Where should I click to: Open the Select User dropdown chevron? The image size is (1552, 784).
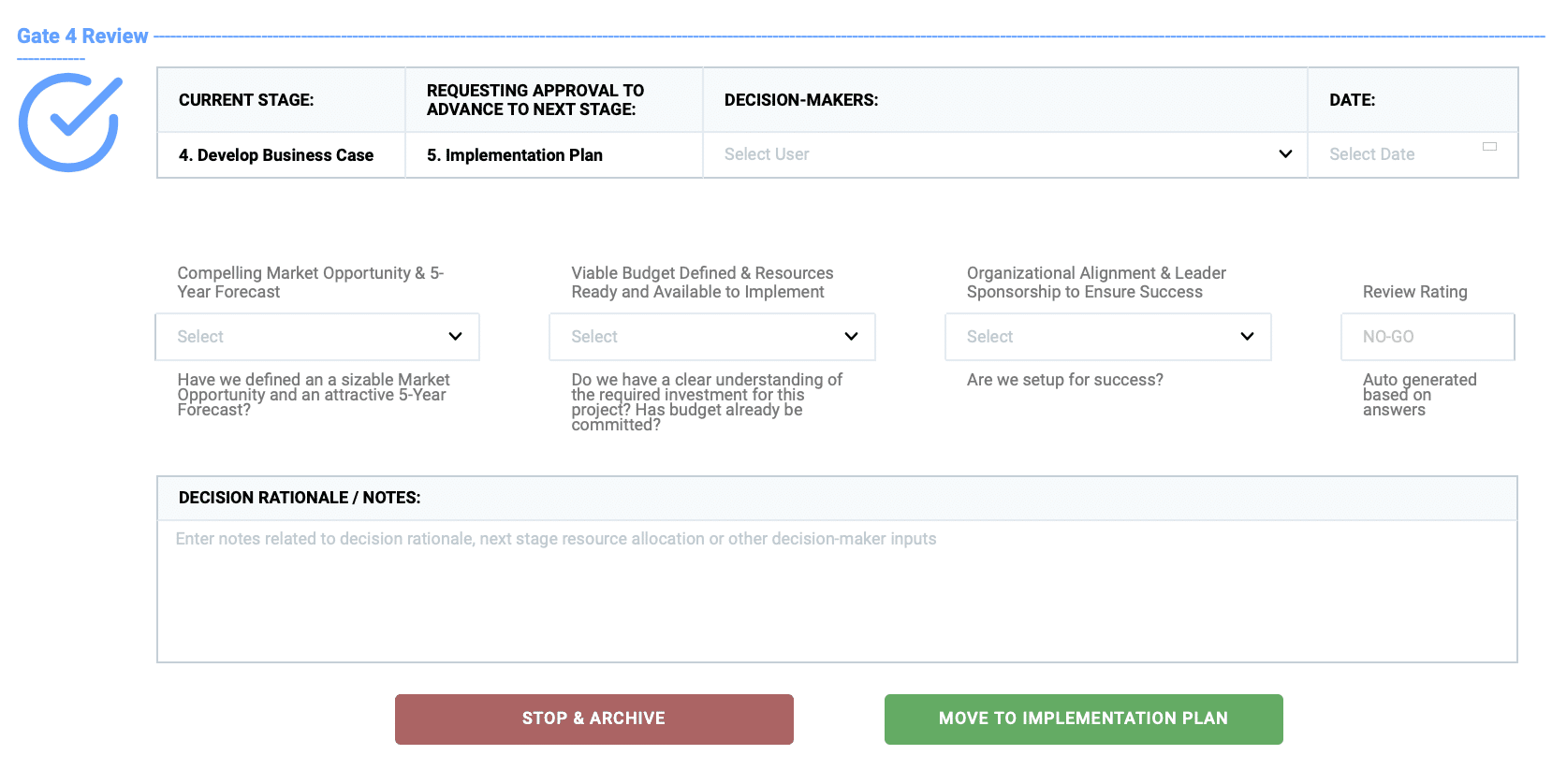[1285, 154]
